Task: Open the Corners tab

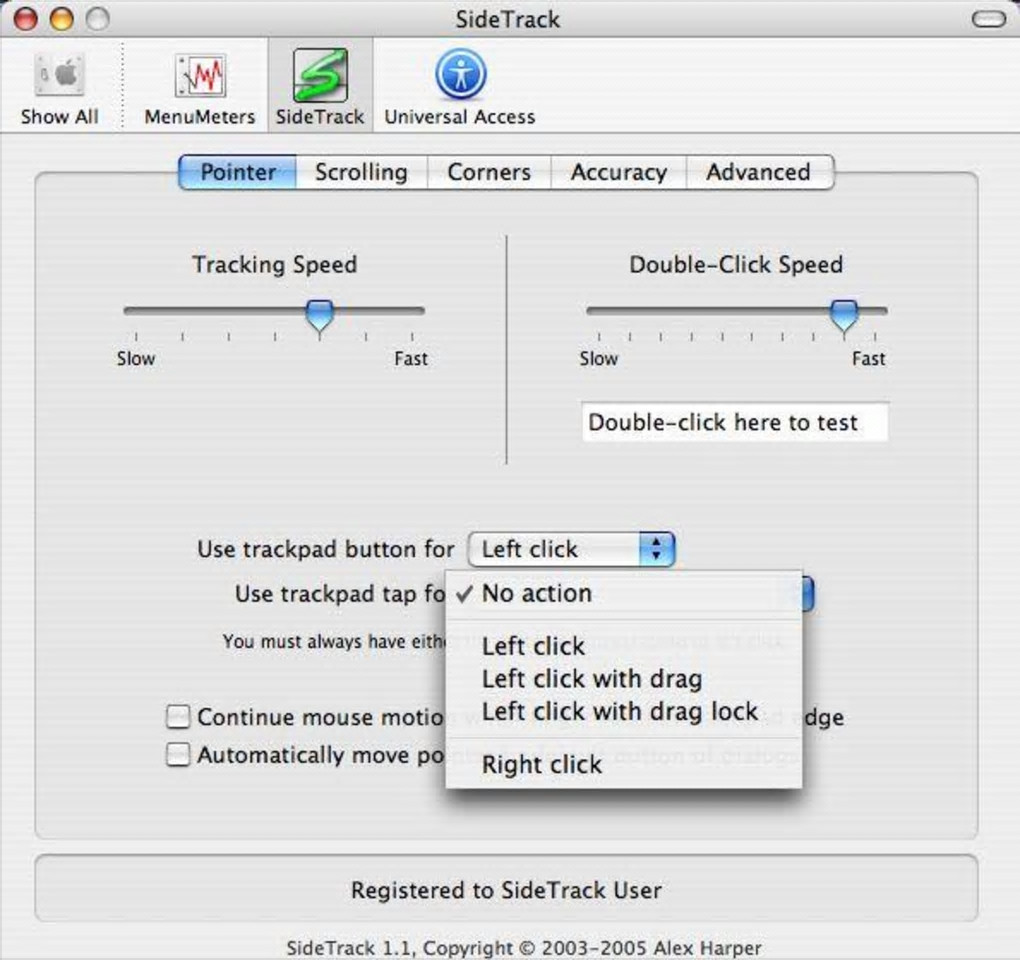Action: pos(489,172)
